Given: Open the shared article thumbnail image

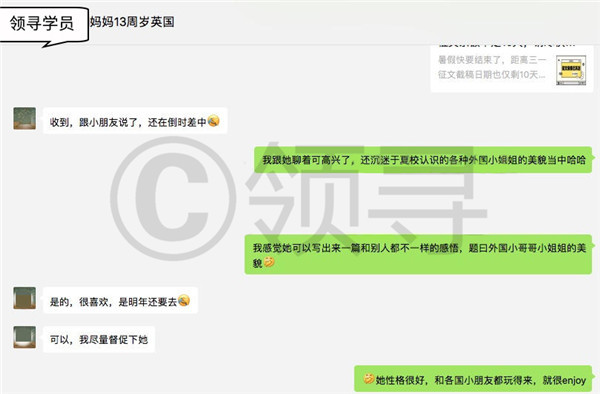Looking at the screenshot, I should pyautogui.click(x=571, y=70).
